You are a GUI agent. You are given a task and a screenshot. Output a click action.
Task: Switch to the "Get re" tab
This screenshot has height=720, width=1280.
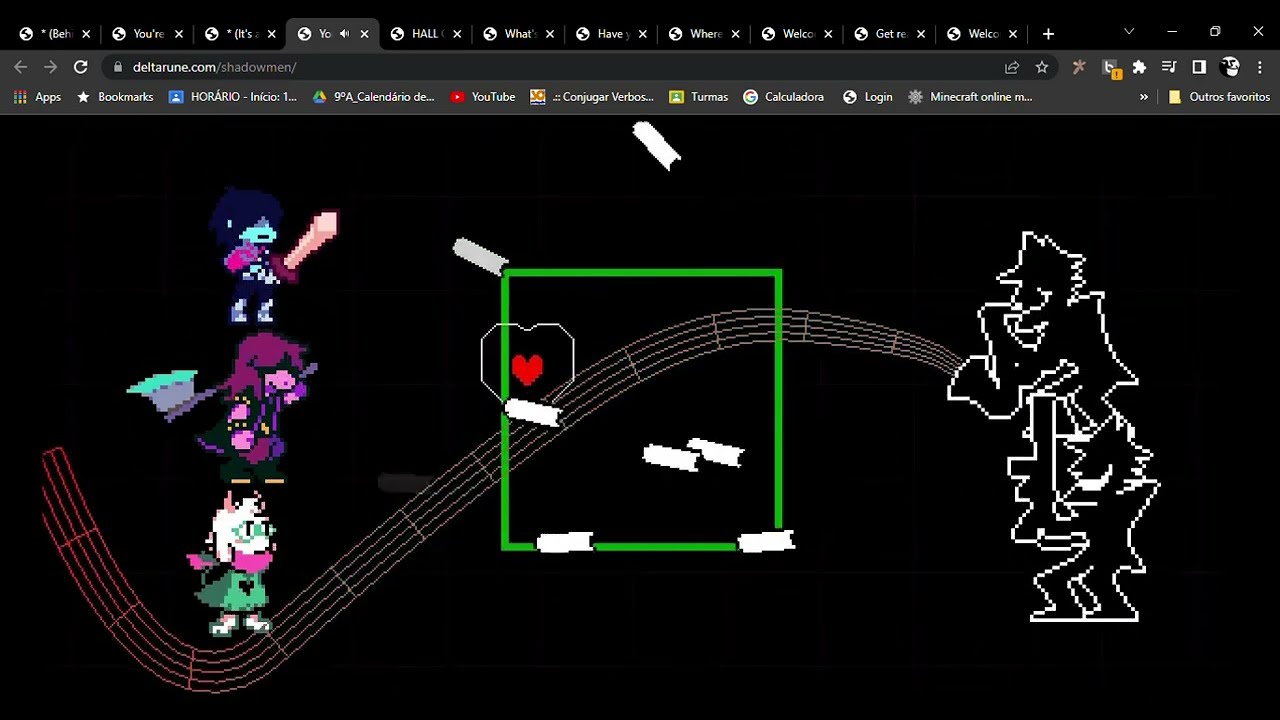[x=889, y=34]
